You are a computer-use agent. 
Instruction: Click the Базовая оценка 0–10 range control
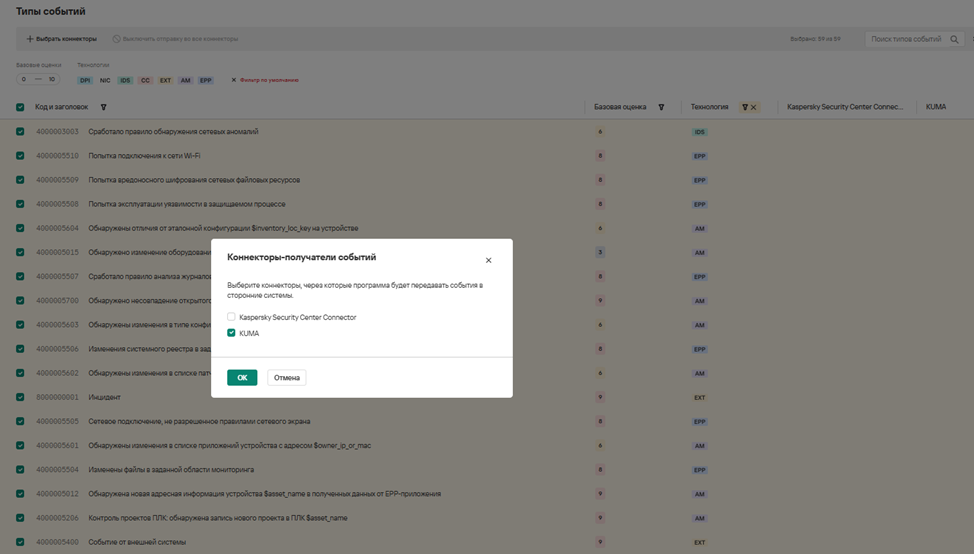tap(38, 79)
